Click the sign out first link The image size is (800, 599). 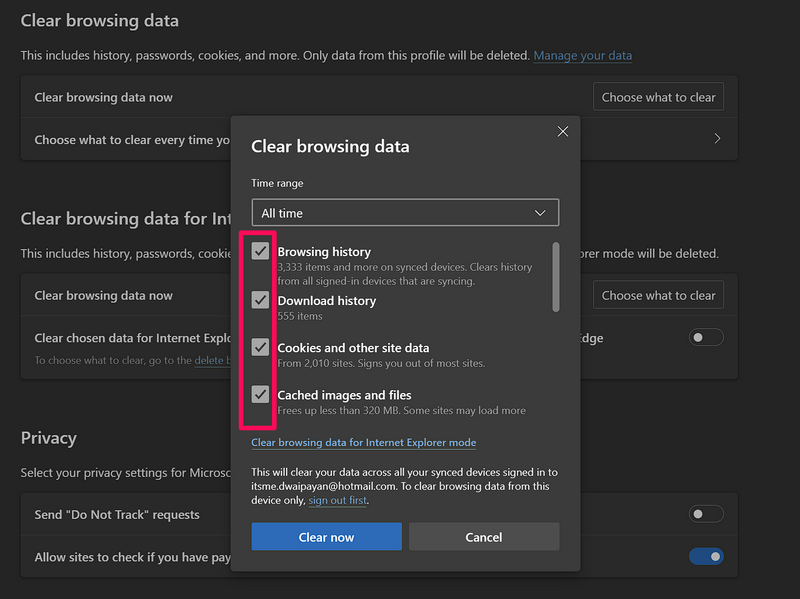337,500
